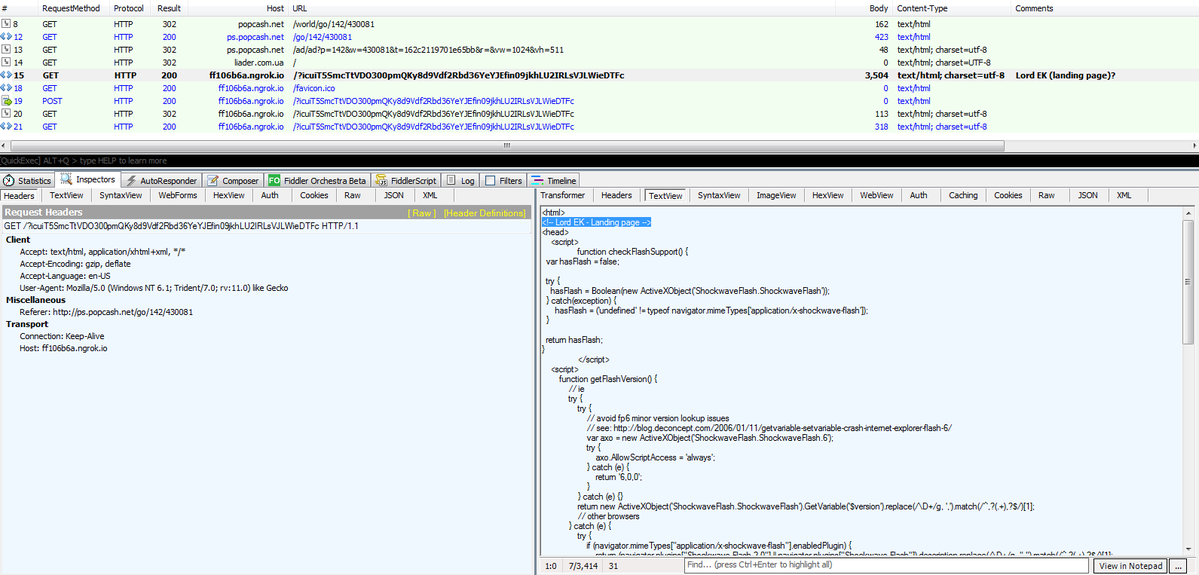Click the Comments column header
The image size is (1199, 575).
(x=1105, y=8)
